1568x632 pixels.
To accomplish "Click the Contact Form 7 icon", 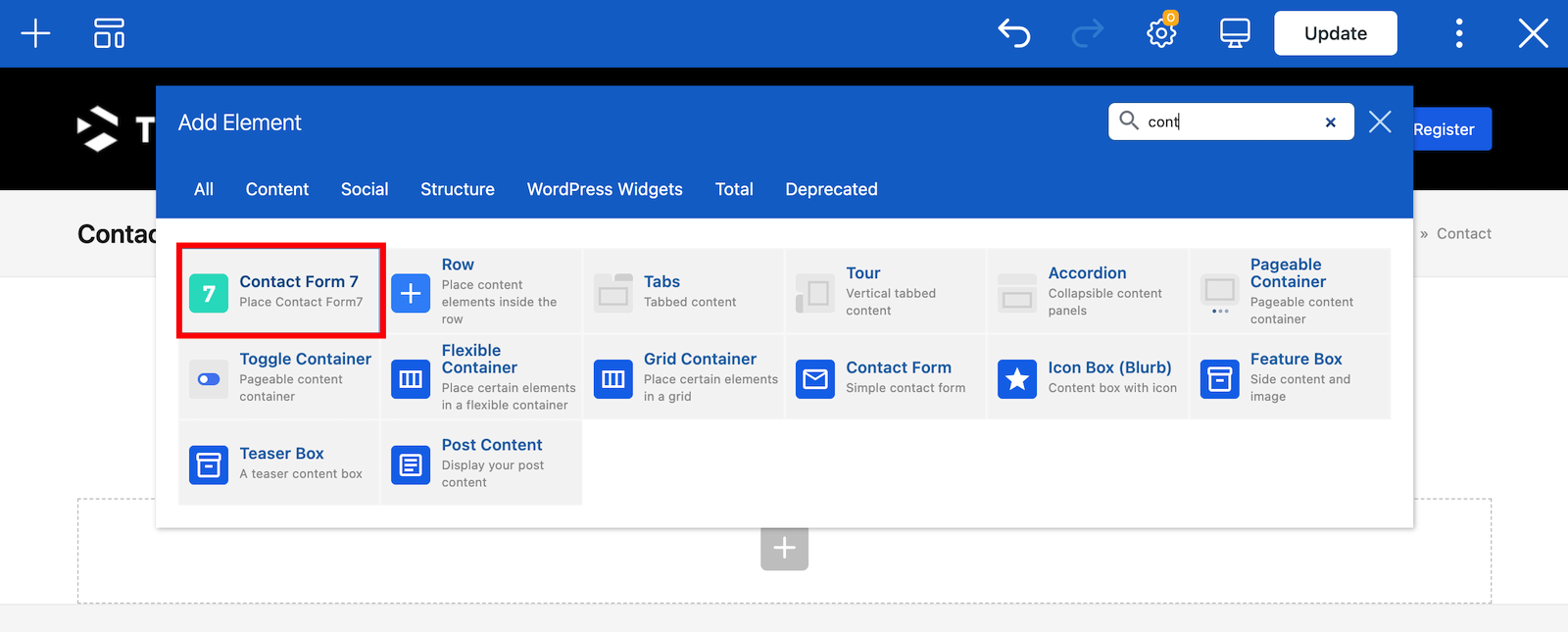I will pos(209,293).
